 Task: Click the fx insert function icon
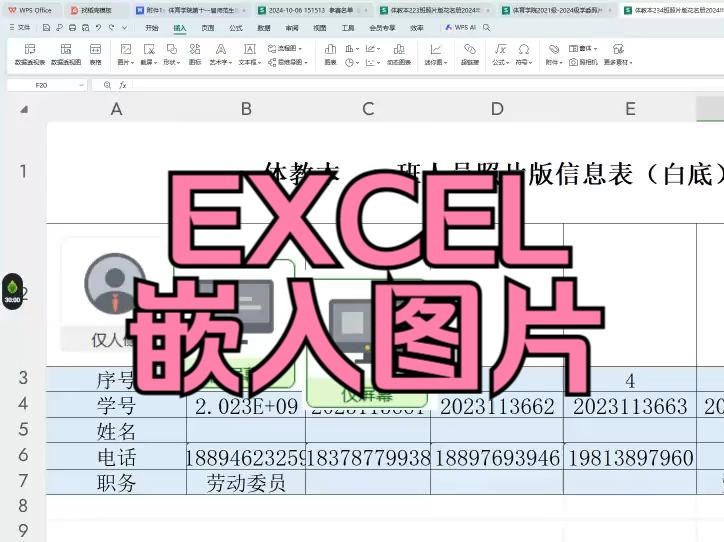(123, 85)
